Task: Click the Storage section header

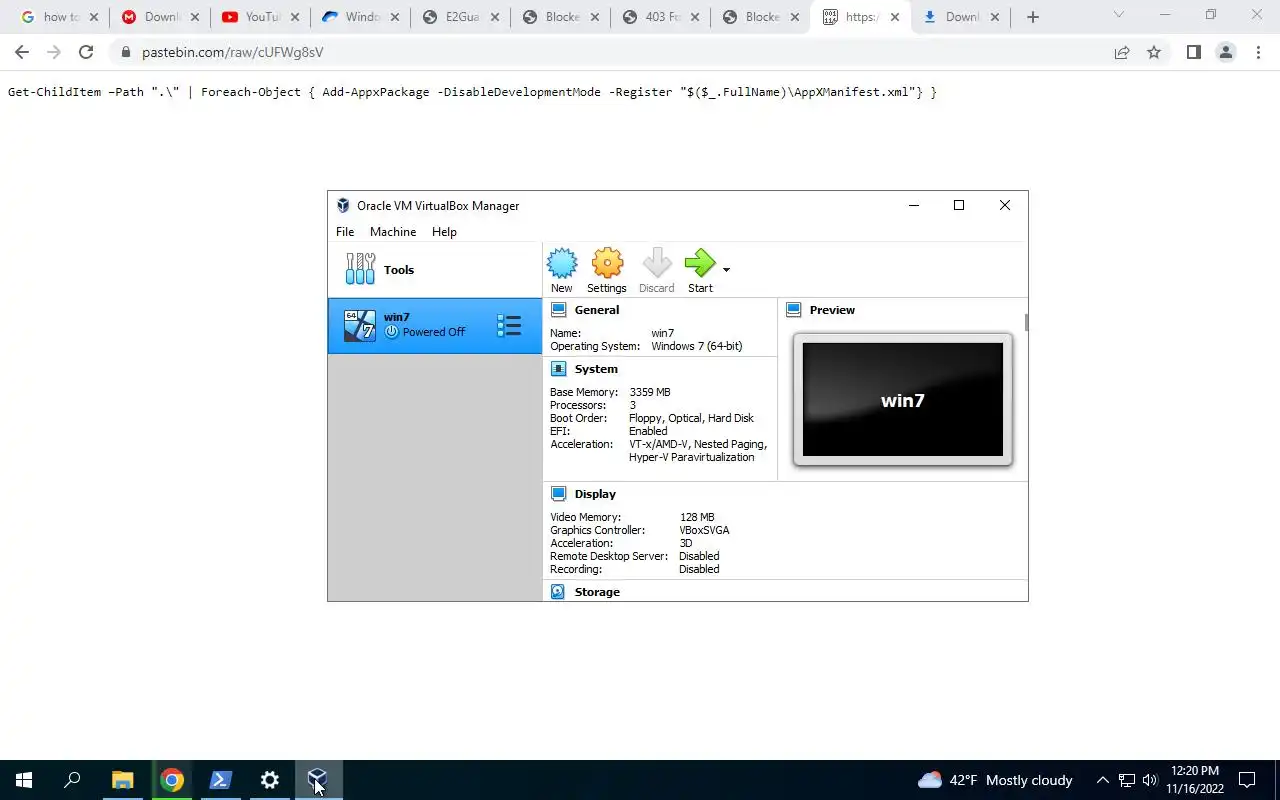Action: pyautogui.click(x=597, y=592)
